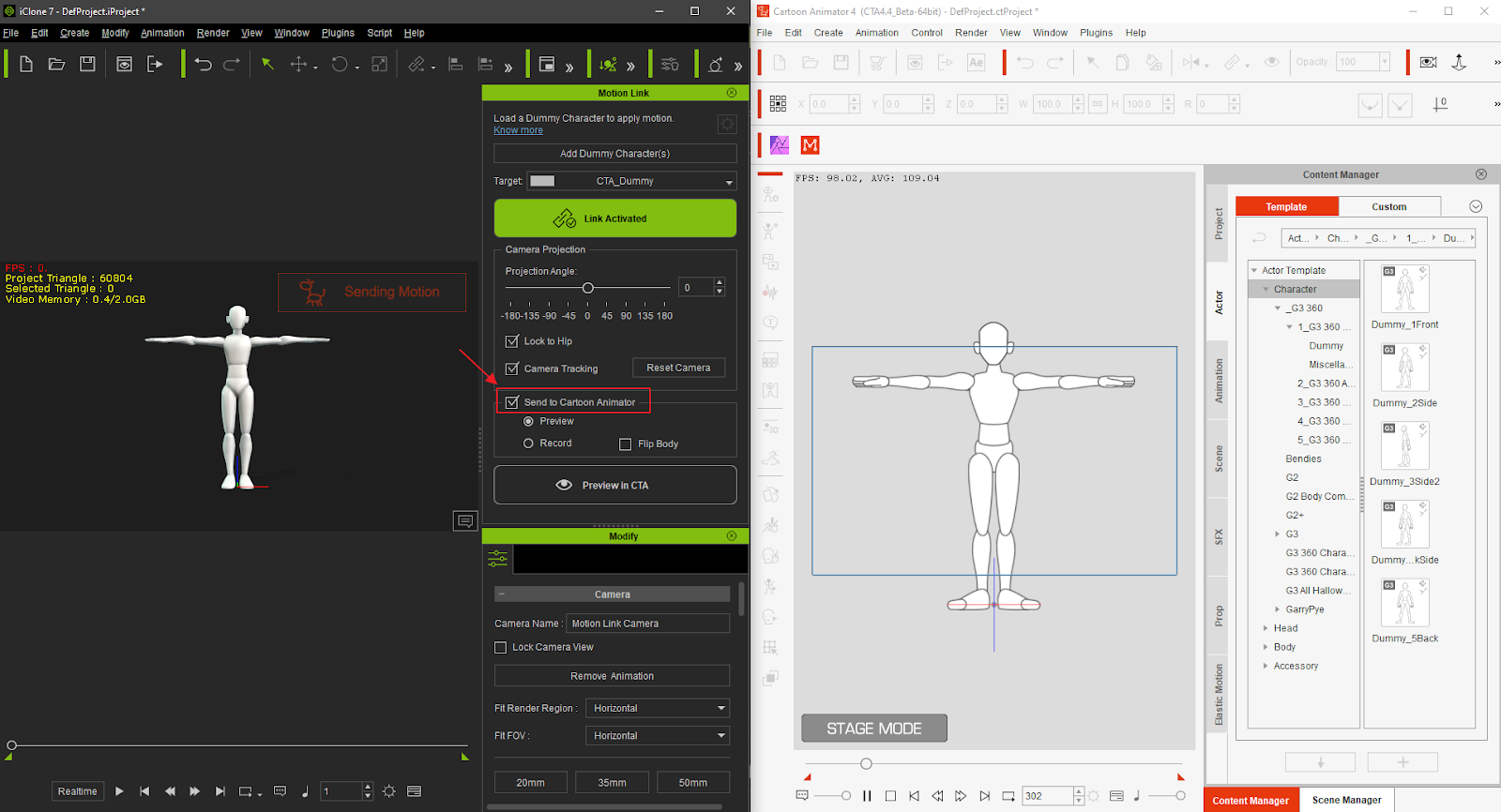
Task: Collapse the Camera section in Modify
Action: pos(502,594)
